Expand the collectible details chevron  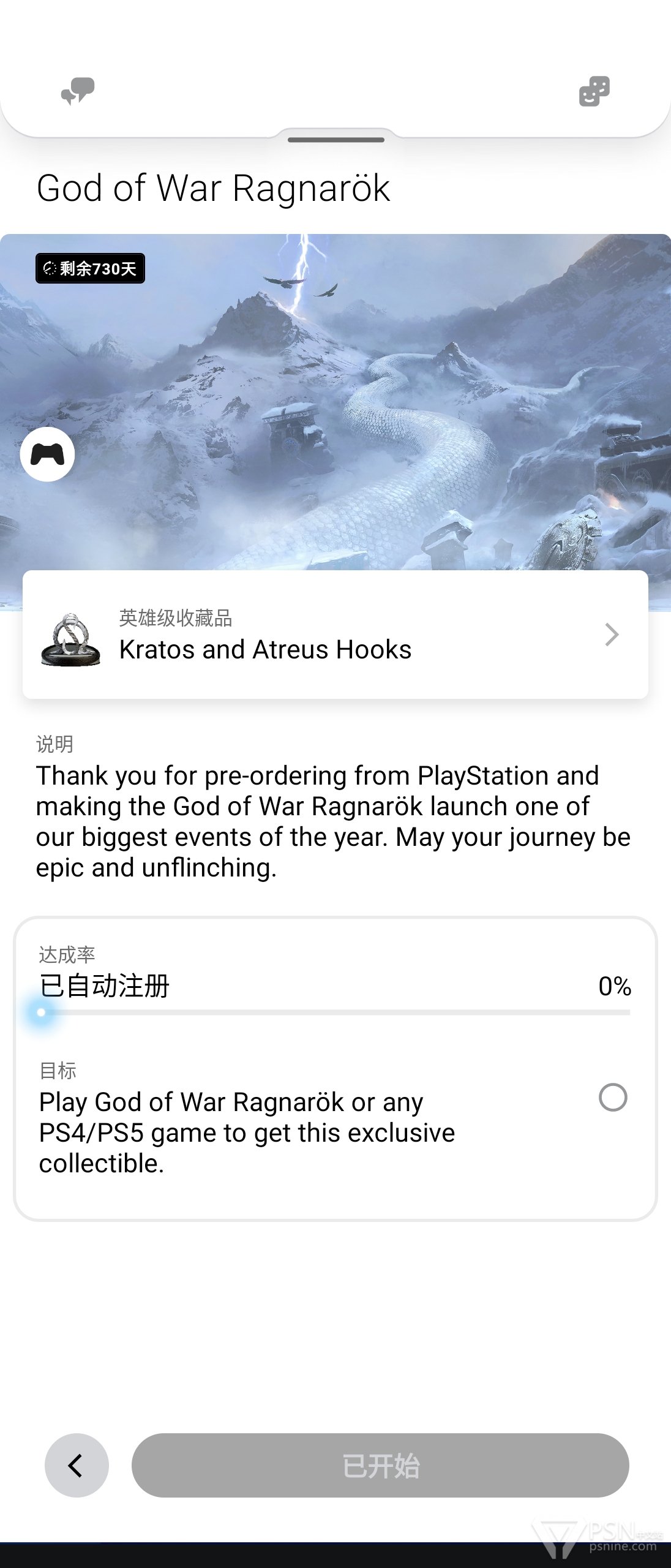(612, 635)
